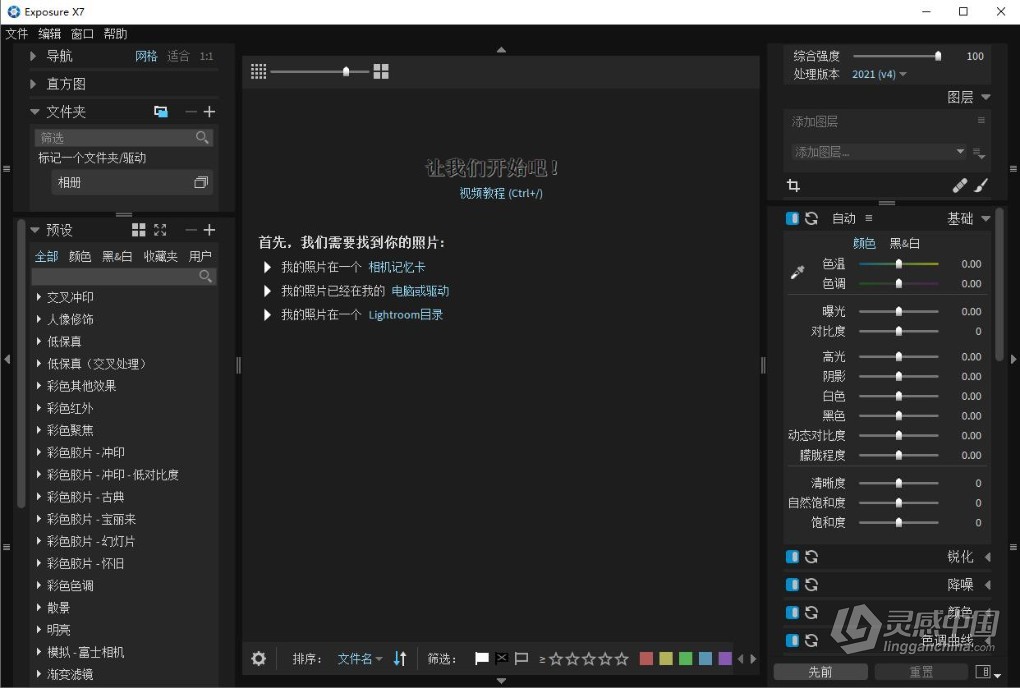Select the Brush tool
This screenshot has width=1020, height=688.
981,185
